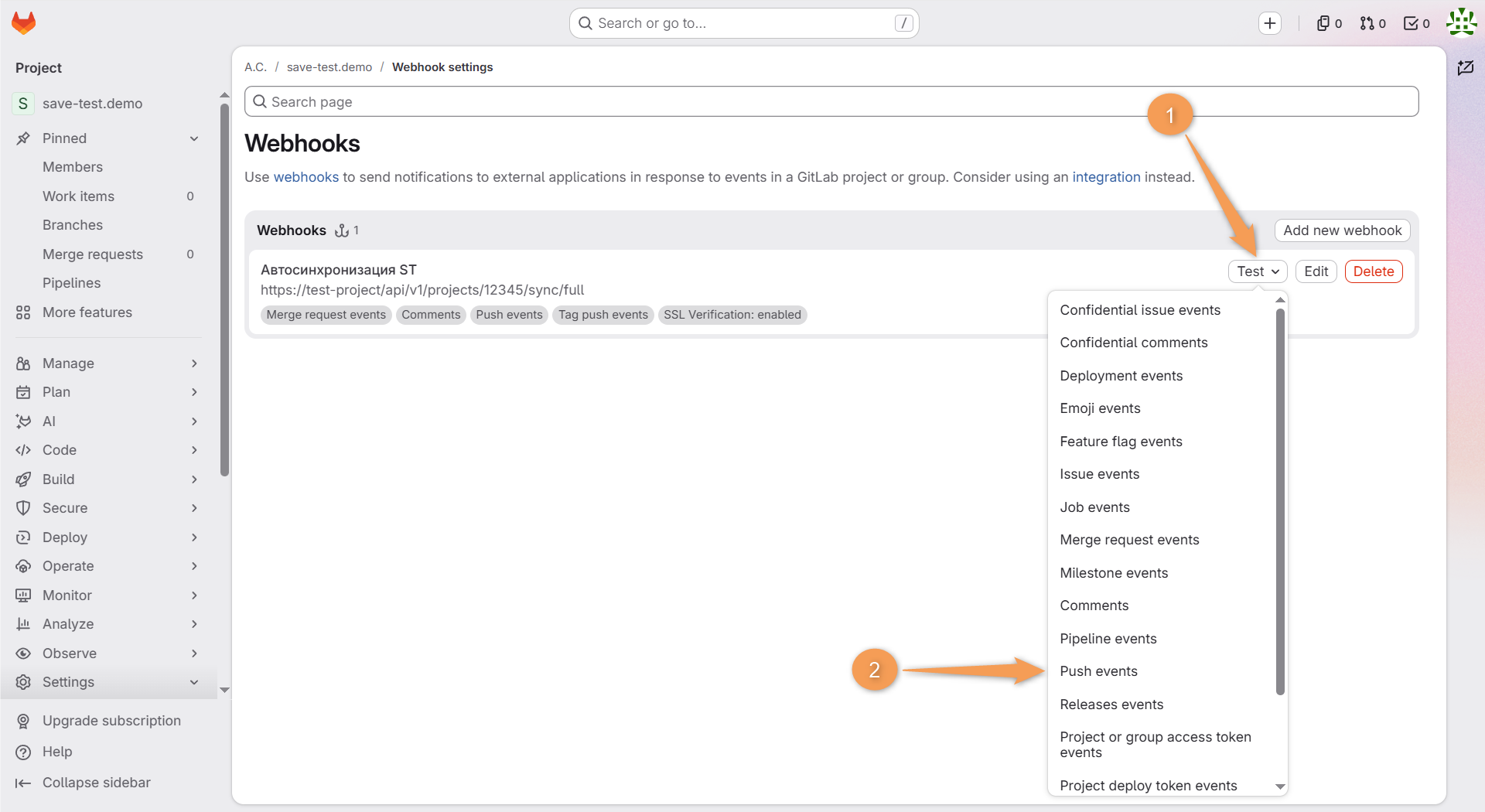The height and width of the screenshot is (812, 1485).
Task: Click the red Delete webhook button
Action: point(1373,271)
